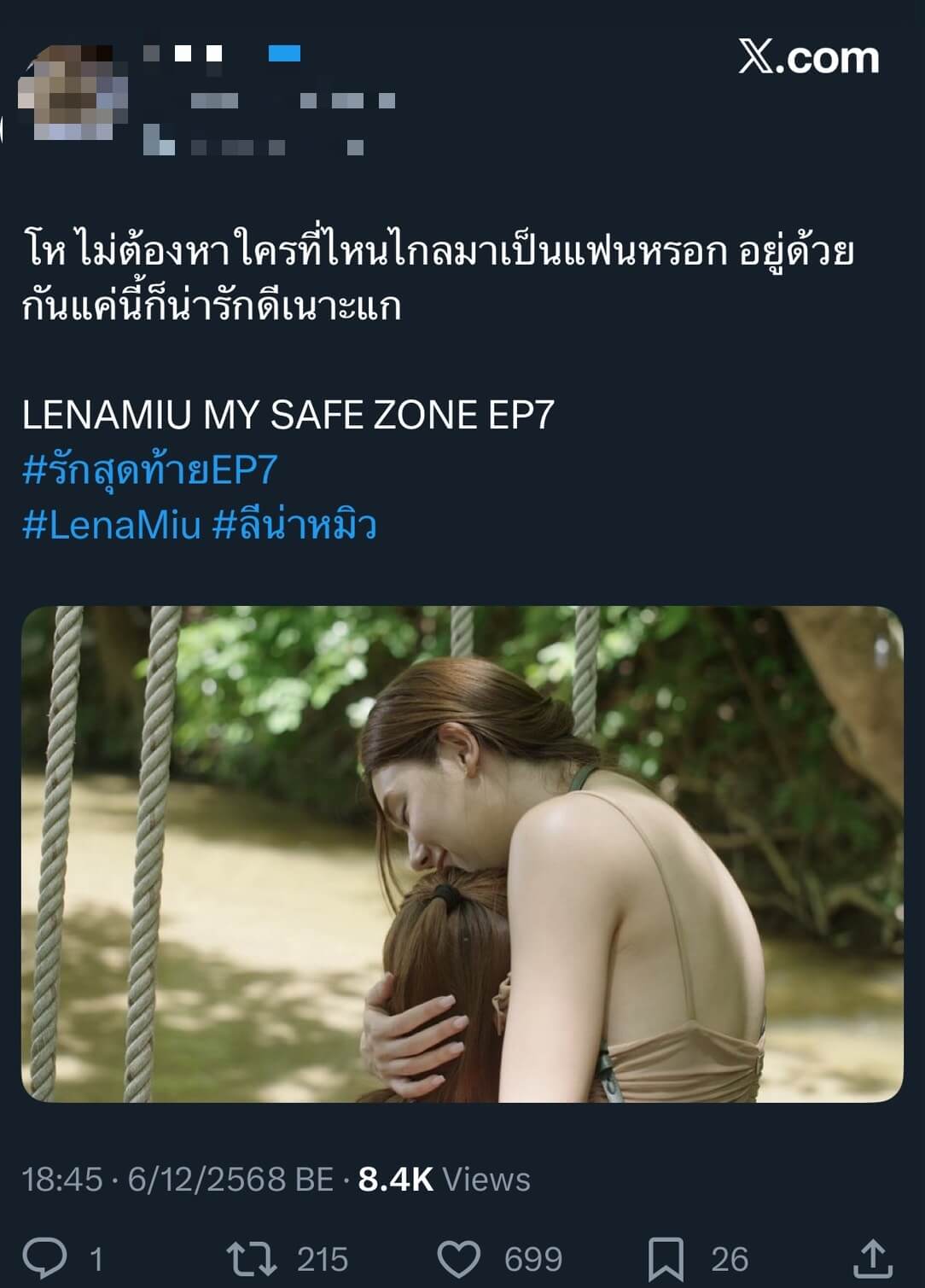Screen dimensions: 925x1288
Task: Bookmark this post with the bookmark icon
Action: 666,1259
